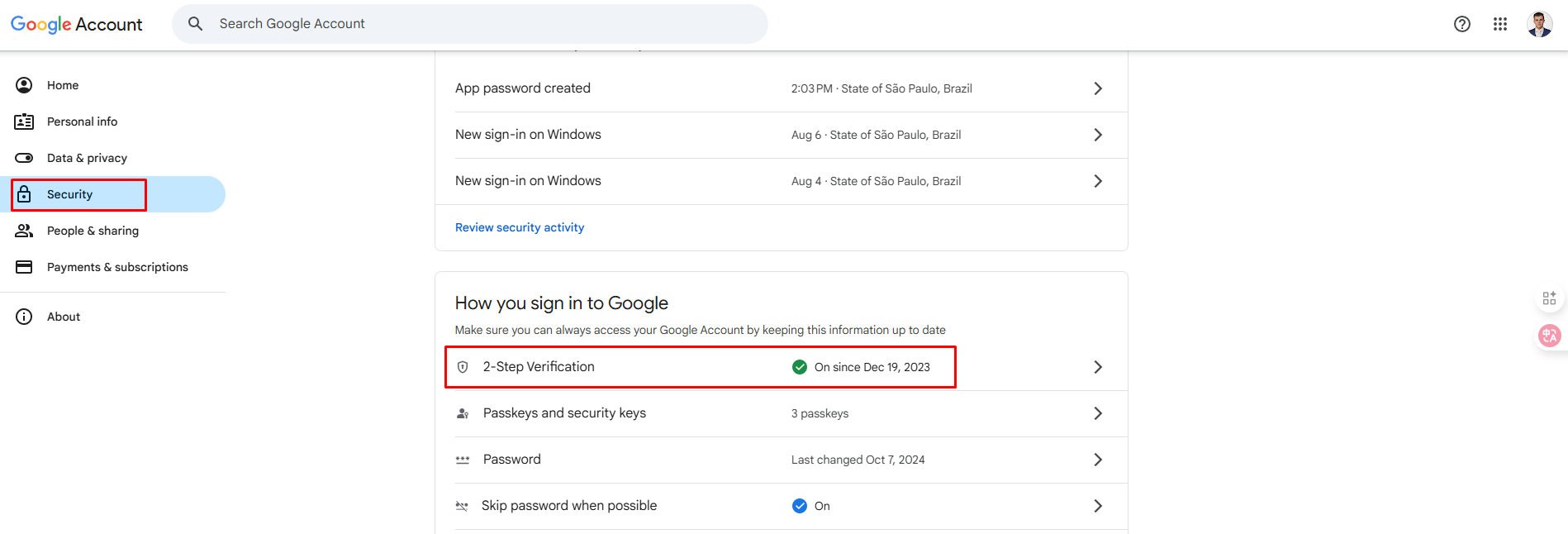
Task: Click the Home person icon in sidebar
Action: 24,85
